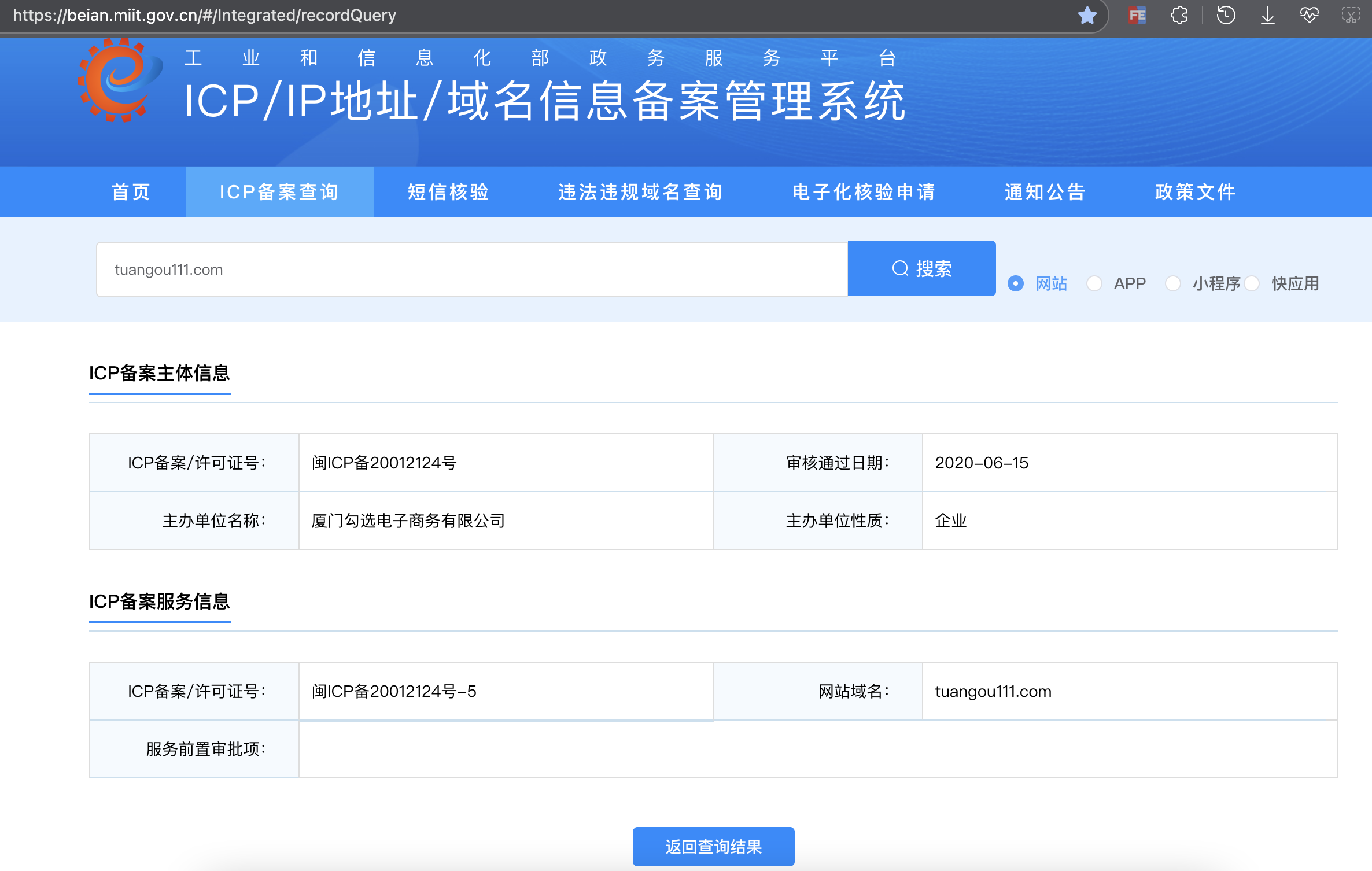This screenshot has width=1372, height=871.
Task: Select the 小程序 radio button
Action: (1173, 283)
